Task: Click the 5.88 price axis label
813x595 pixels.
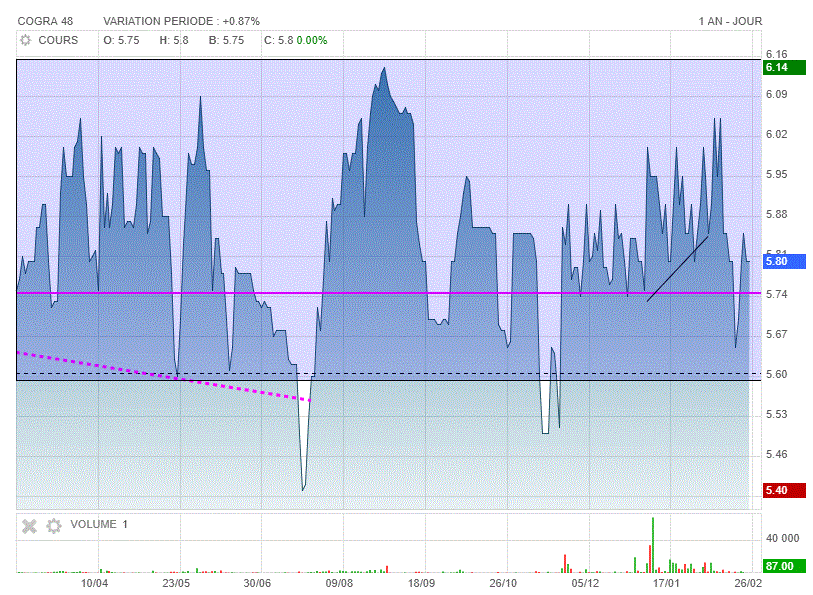Action: 776,214
